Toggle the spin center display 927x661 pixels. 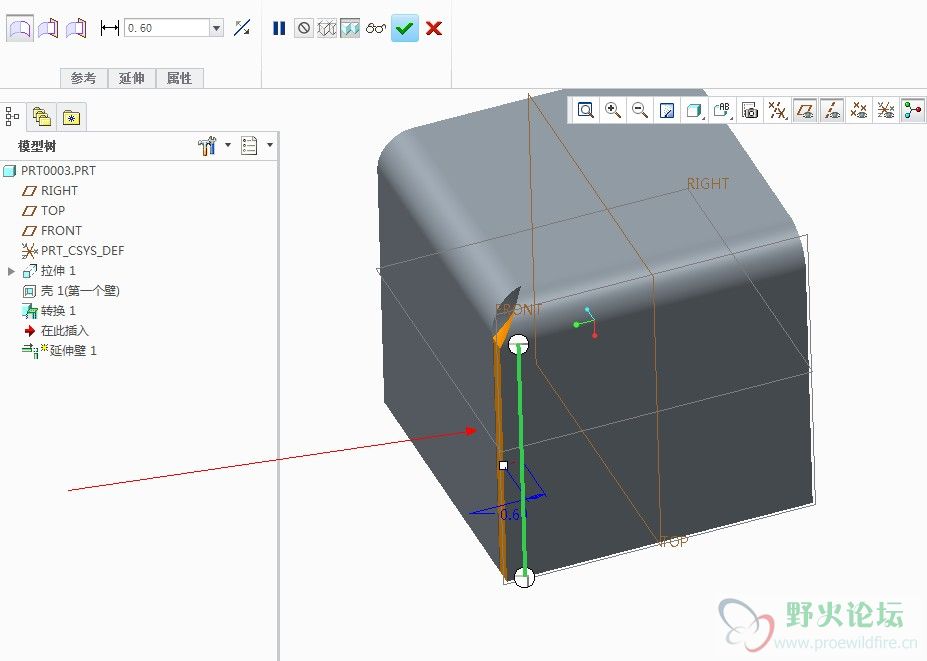click(913, 111)
